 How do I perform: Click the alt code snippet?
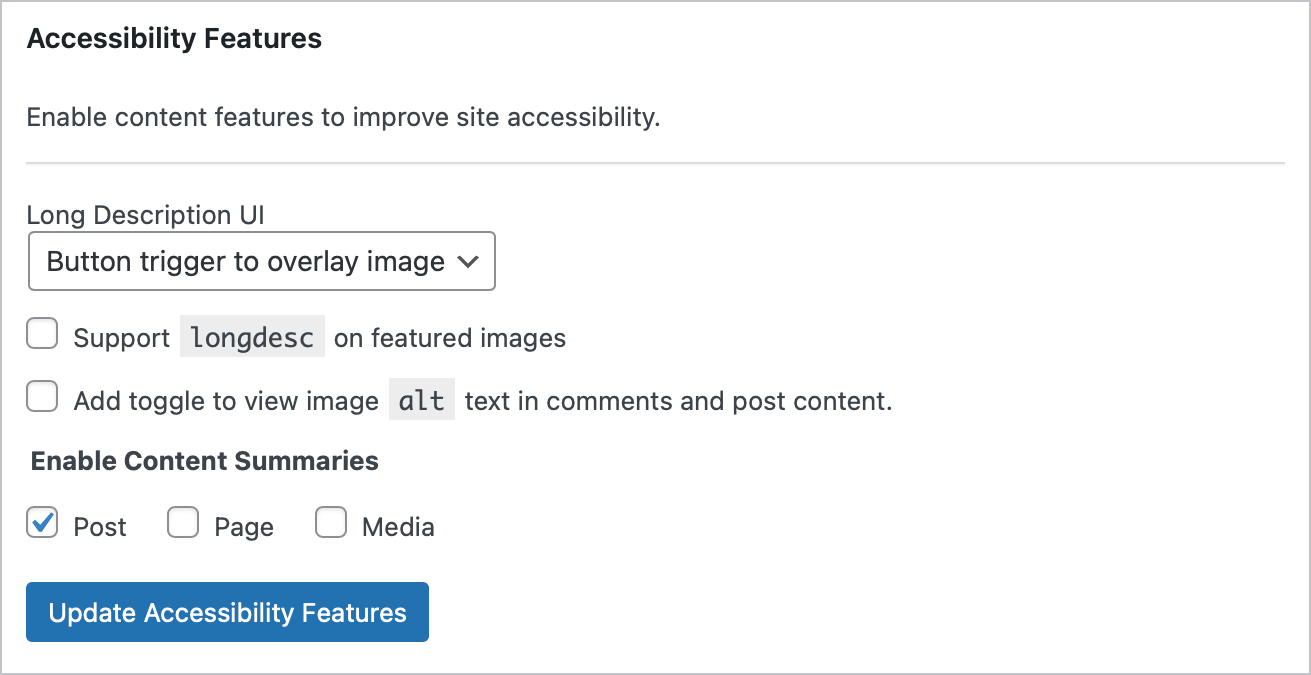click(421, 400)
